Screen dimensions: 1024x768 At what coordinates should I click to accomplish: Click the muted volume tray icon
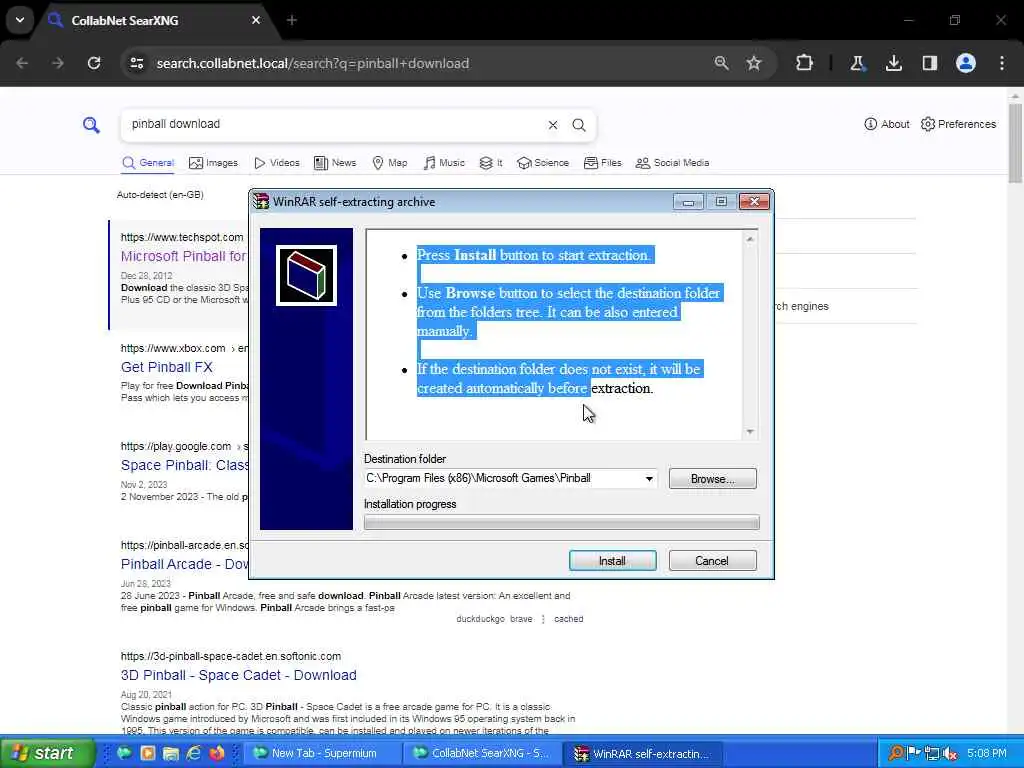tap(950, 753)
